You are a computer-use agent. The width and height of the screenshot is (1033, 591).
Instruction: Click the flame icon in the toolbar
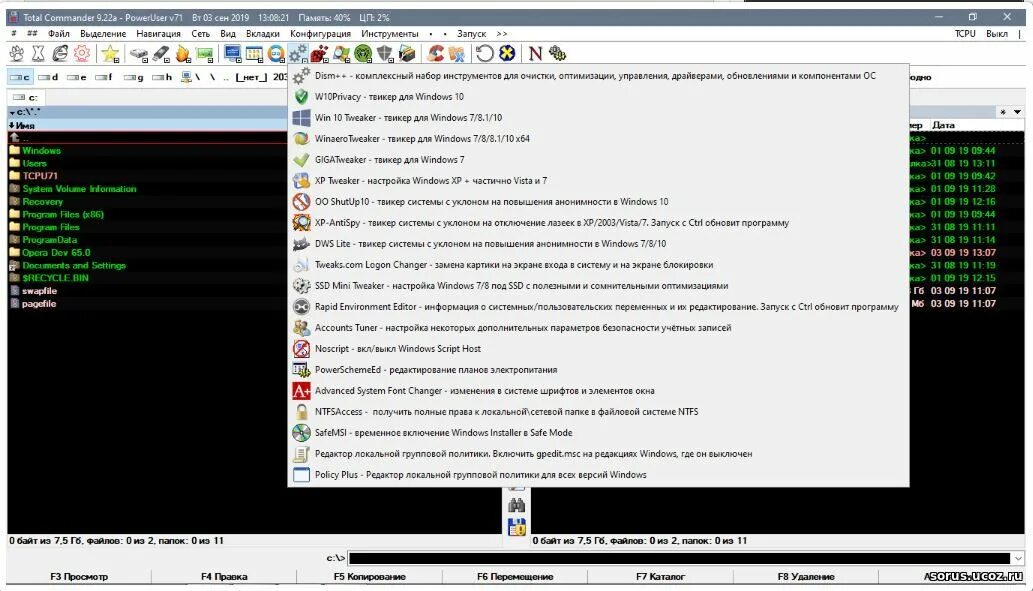tap(182, 53)
